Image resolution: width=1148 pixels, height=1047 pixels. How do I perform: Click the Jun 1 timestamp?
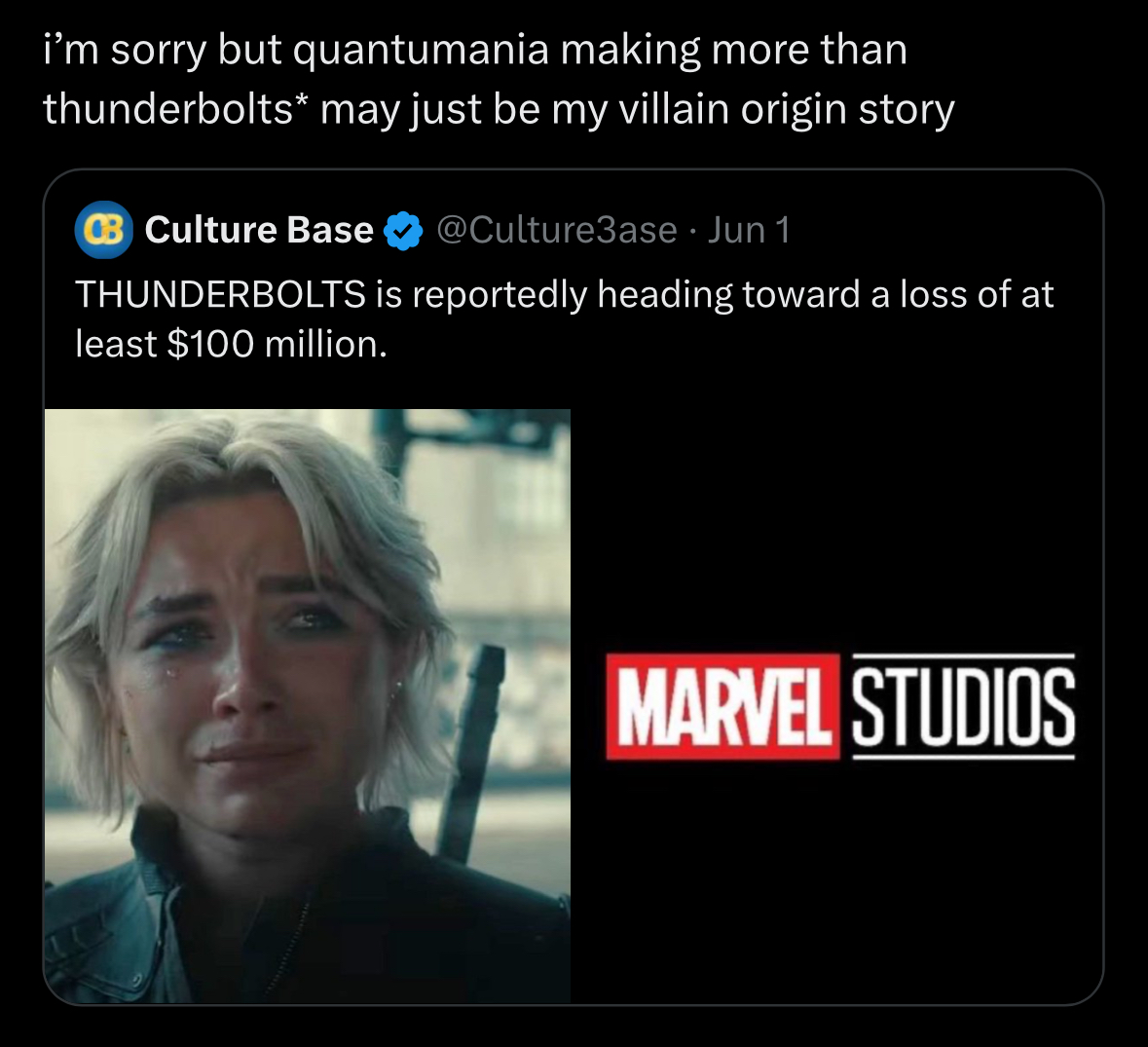pos(749,230)
